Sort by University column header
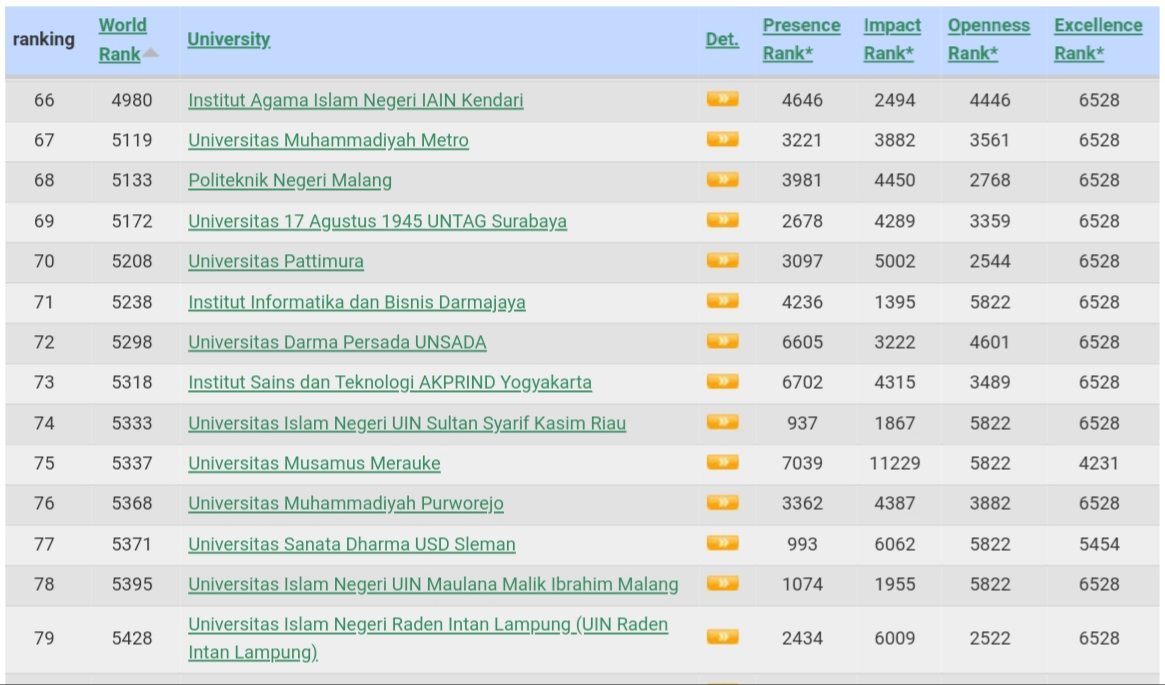The height and width of the screenshot is (685, 1165). (228, 39)
